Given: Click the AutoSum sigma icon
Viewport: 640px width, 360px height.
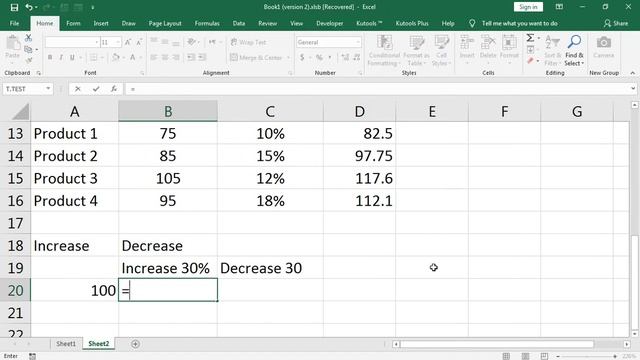Looking at the screenshot, I should click(x=530, y=38).
